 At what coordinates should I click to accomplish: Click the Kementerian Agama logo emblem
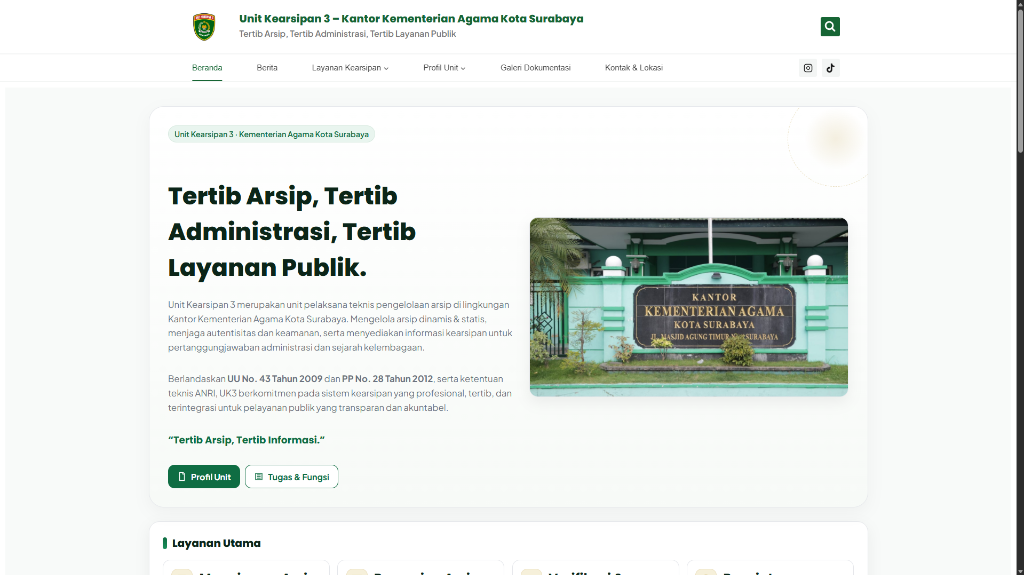[x=204, y=27]
